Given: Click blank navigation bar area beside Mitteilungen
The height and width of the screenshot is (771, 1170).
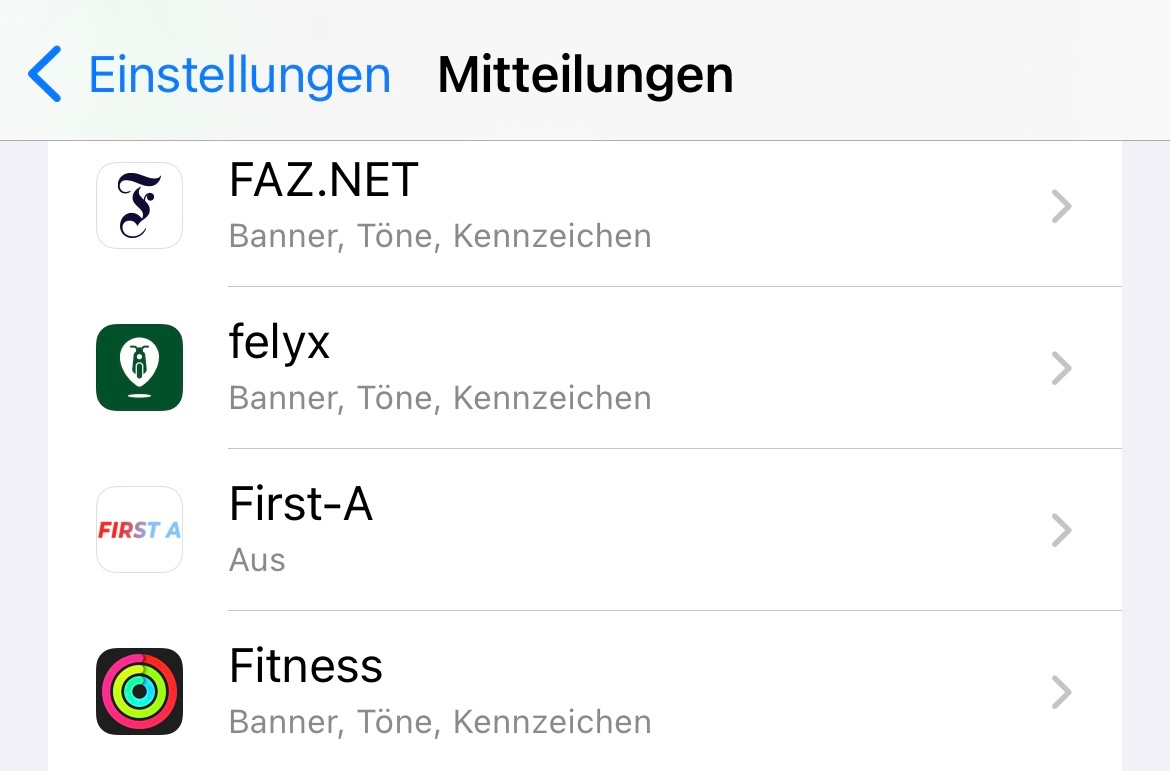Looking at the screenshot, I should pos(950,76).
